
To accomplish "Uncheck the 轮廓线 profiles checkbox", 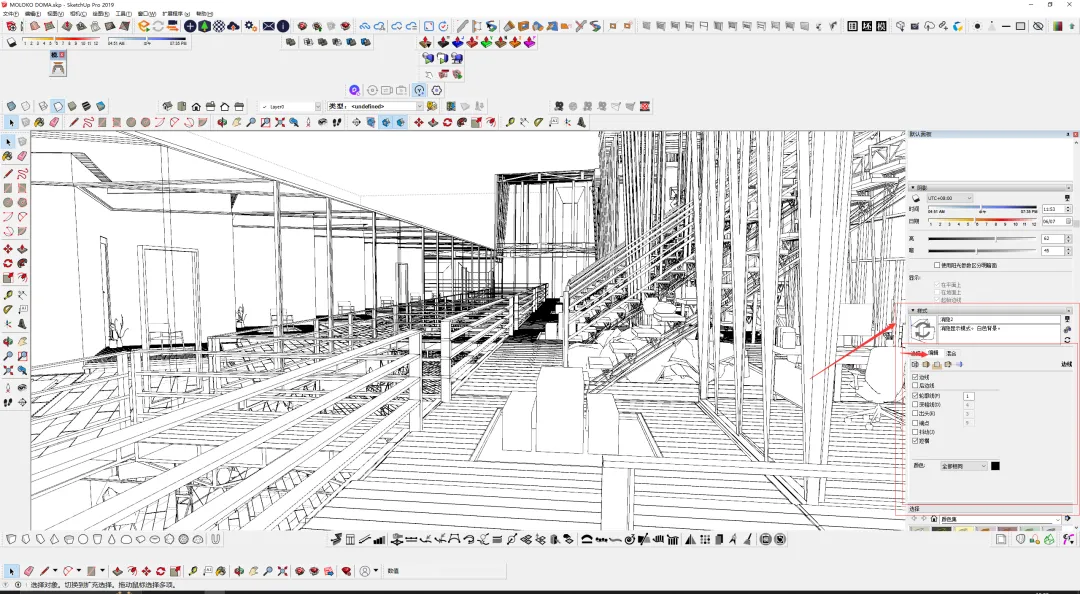I will tap(915, 396).
